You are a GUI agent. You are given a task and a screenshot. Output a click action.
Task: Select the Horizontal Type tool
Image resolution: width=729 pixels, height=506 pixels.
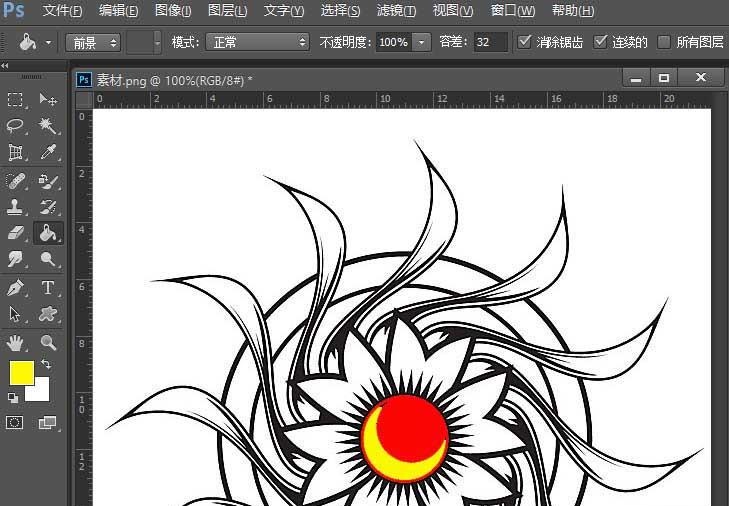48,288
